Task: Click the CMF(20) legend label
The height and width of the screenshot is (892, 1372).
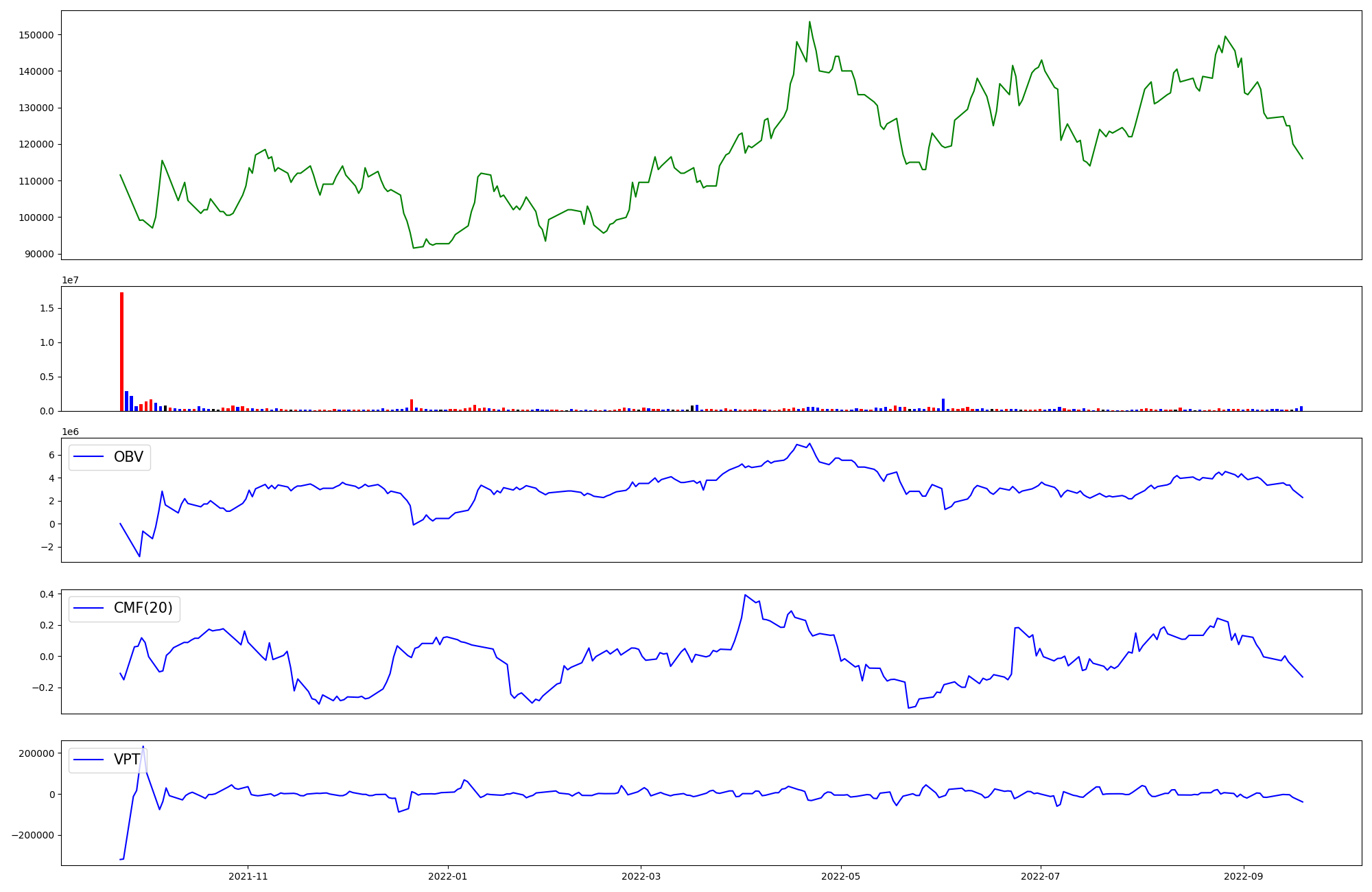Action: point(143,608)
